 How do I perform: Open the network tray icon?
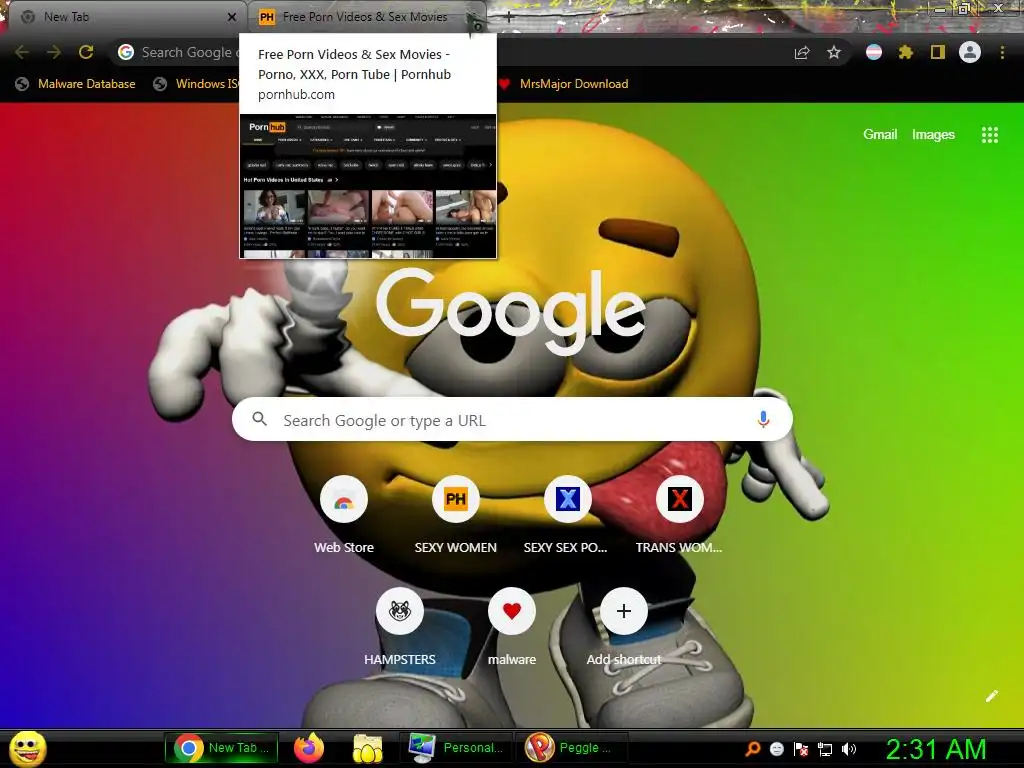point(825,749)
